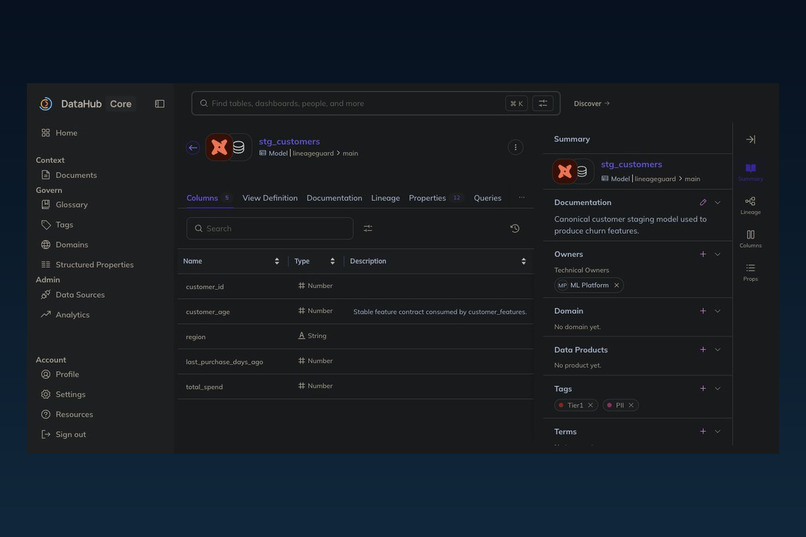Image resolution: width=806 pixels, height=537 pixels.
Task: Click the DataHub logo icon
Action: [46, 104]
